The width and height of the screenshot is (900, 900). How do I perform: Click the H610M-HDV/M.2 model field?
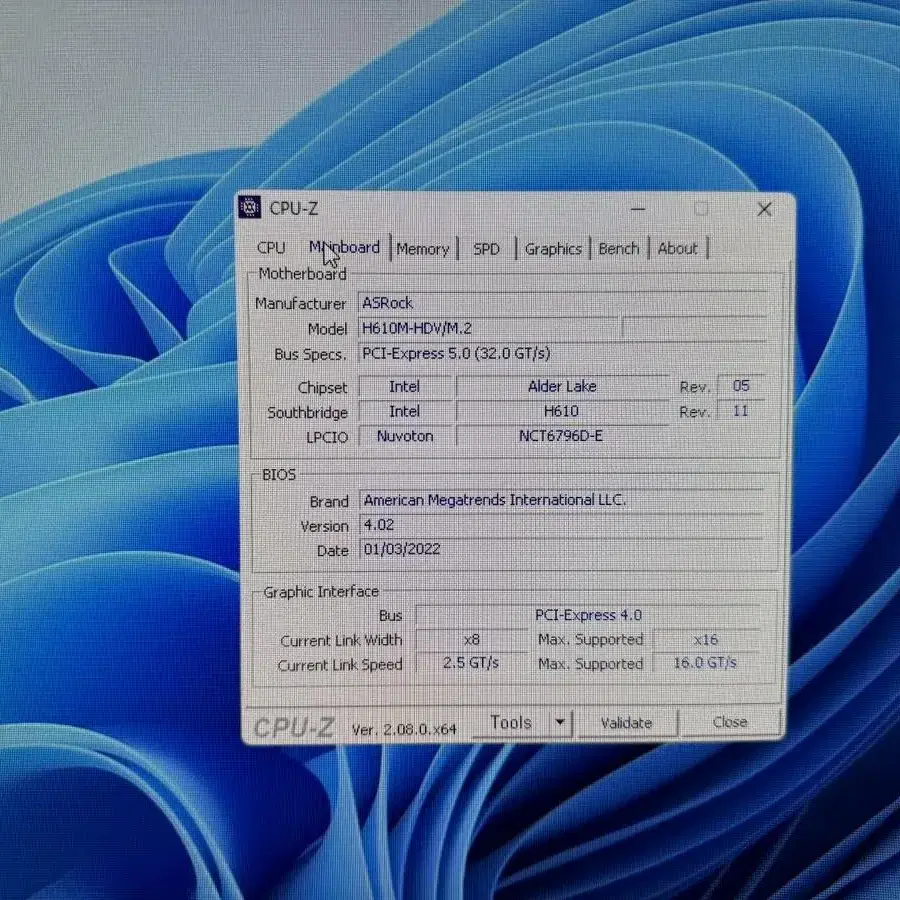click(488, 328)
